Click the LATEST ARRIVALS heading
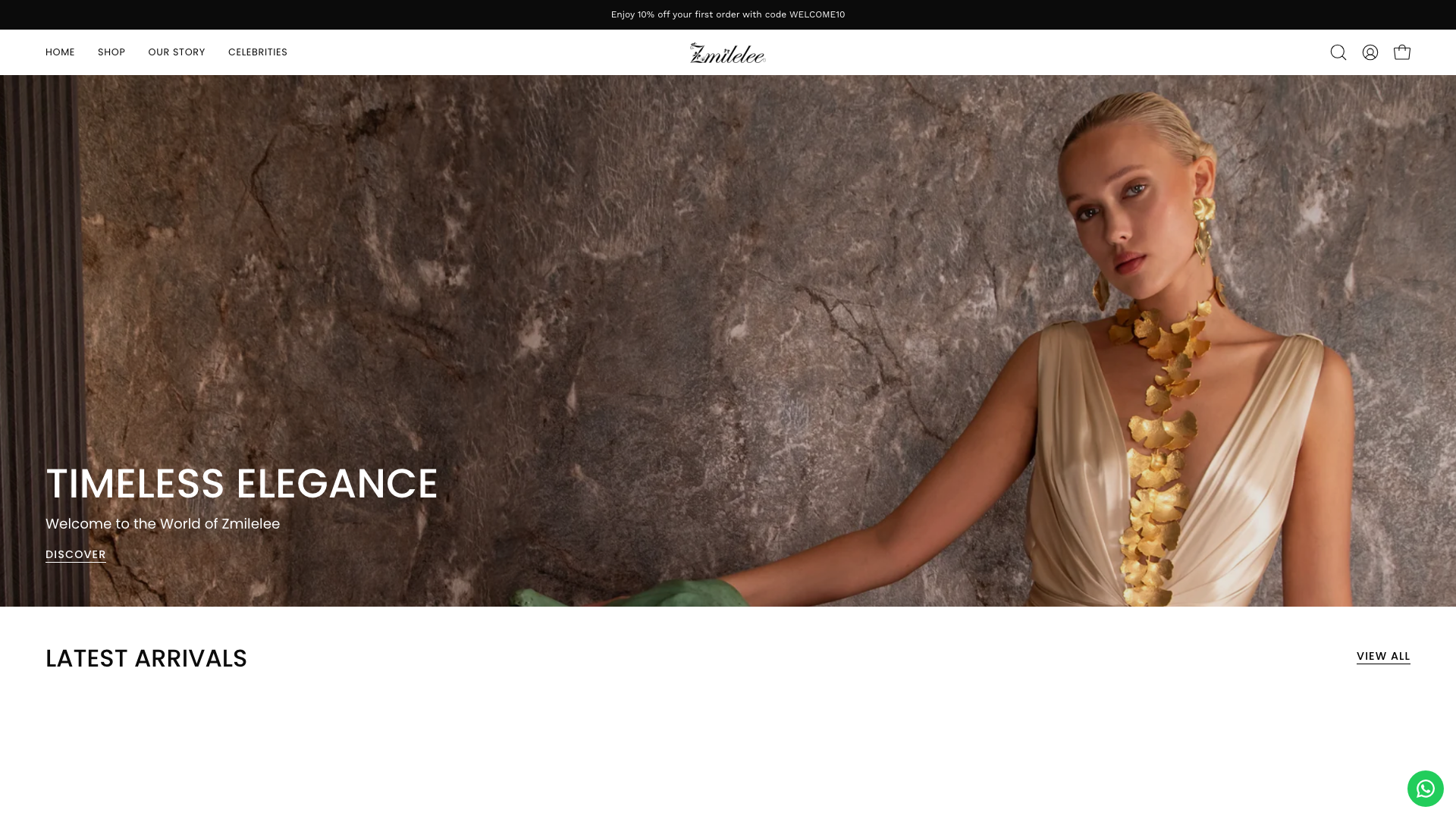 [146, 658]
